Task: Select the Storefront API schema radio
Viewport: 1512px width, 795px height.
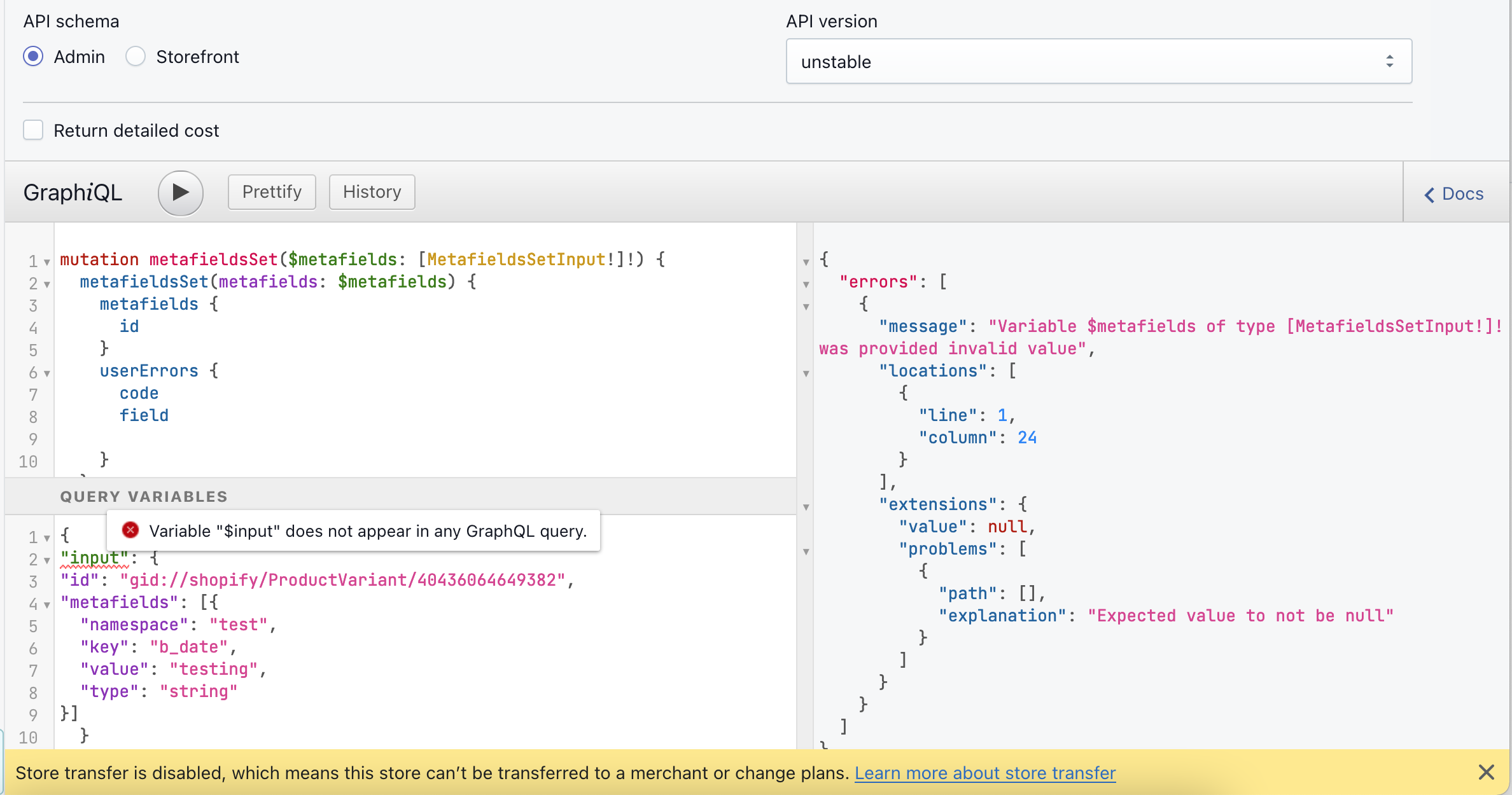Action: pos(136,57)
